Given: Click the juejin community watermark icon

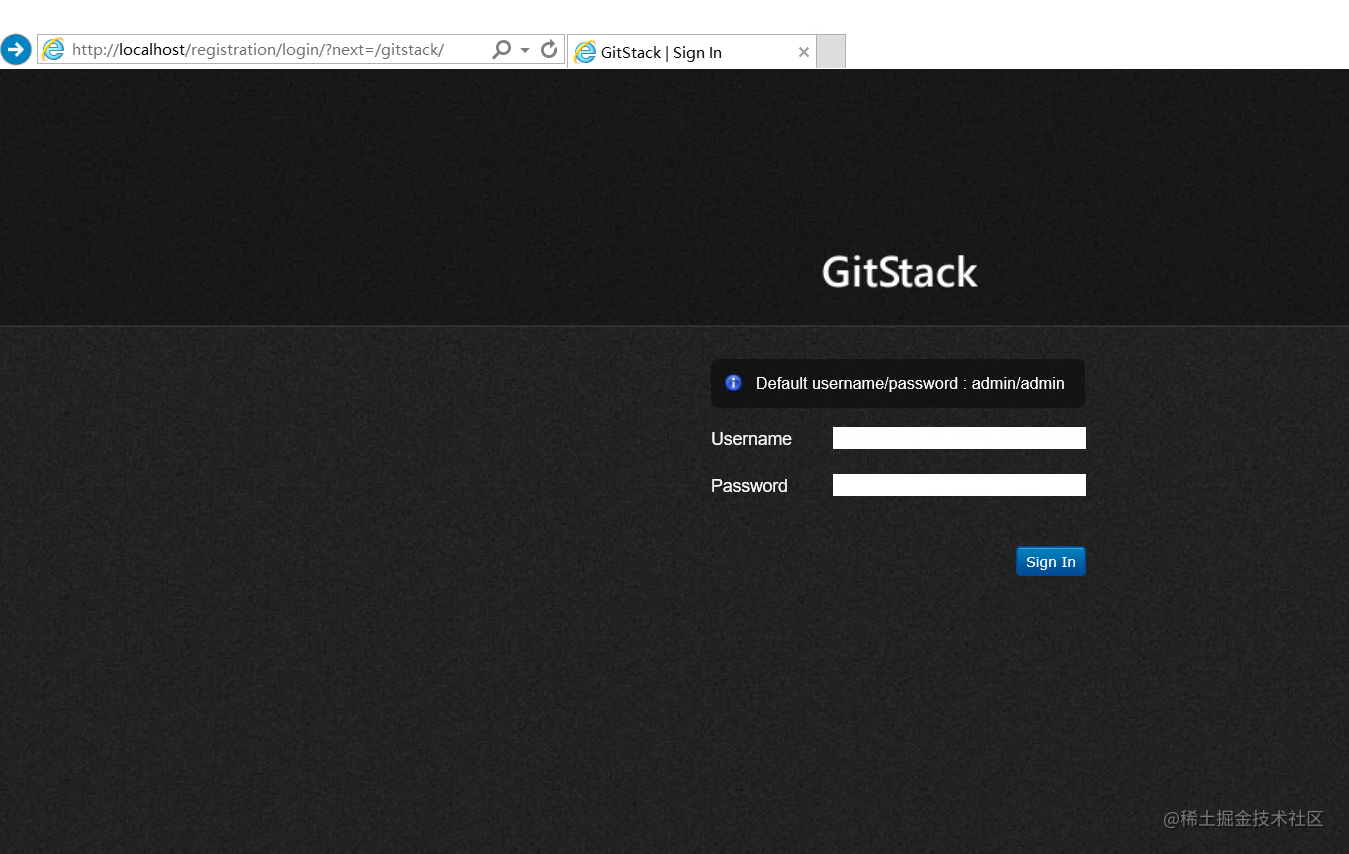Looking at the screenshot, I should (1172, 819).
